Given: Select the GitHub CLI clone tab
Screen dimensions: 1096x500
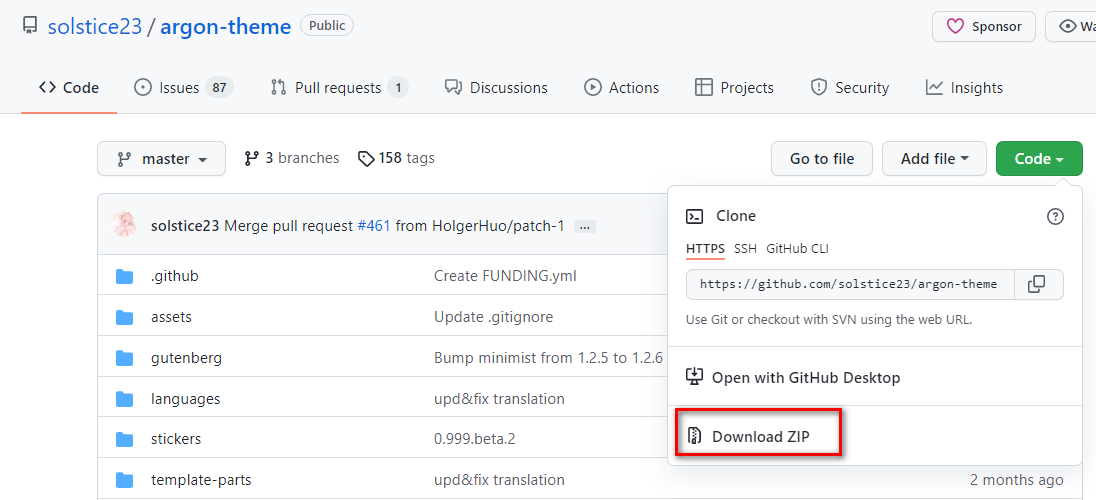Looking at the screenshot, I should coord(798,248).
